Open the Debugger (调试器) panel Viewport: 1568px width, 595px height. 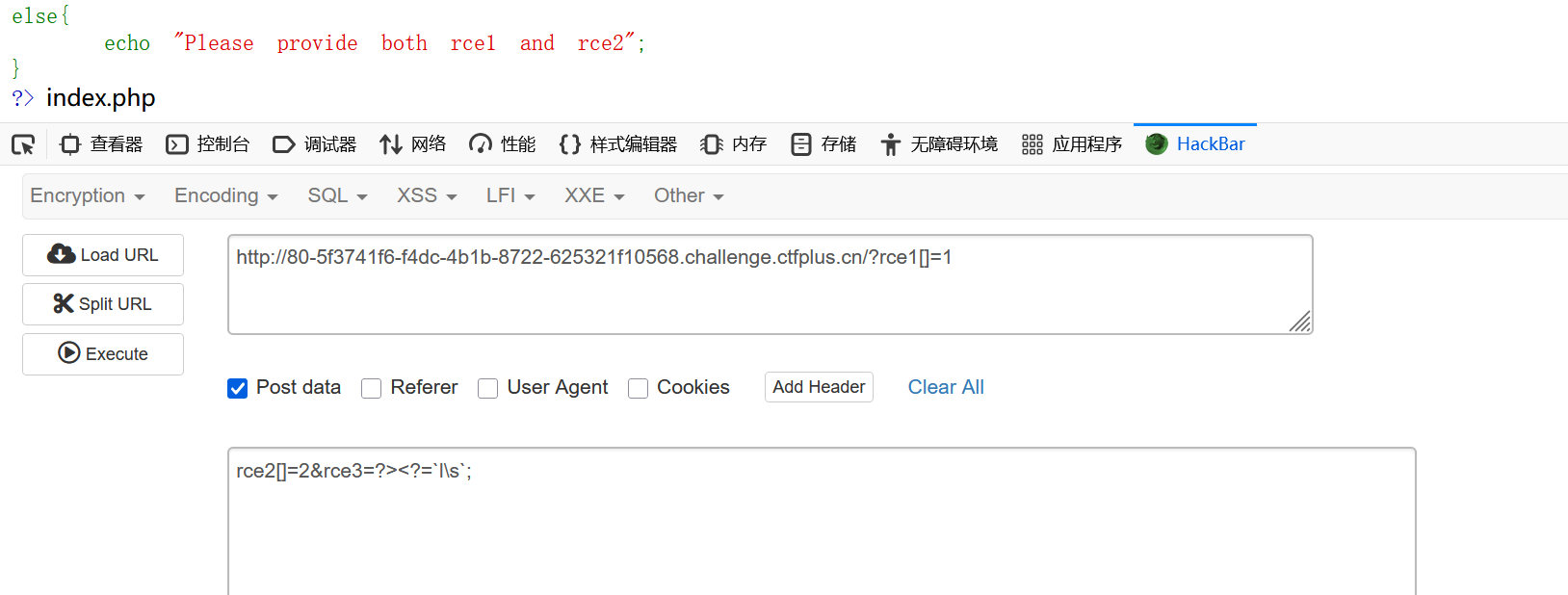click(x=315, y=144)
